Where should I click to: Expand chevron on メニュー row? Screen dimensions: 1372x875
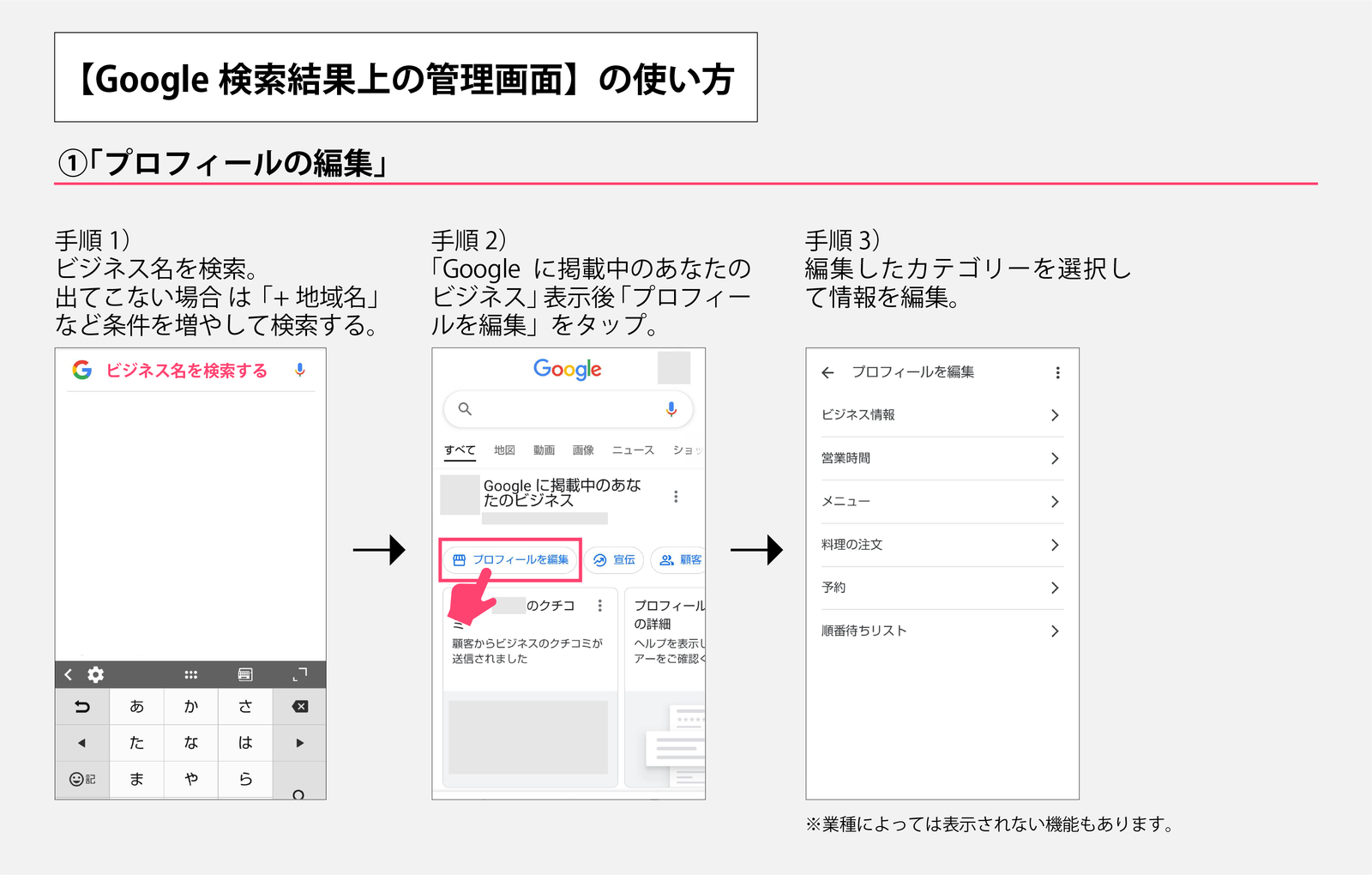coord(1055,501)
